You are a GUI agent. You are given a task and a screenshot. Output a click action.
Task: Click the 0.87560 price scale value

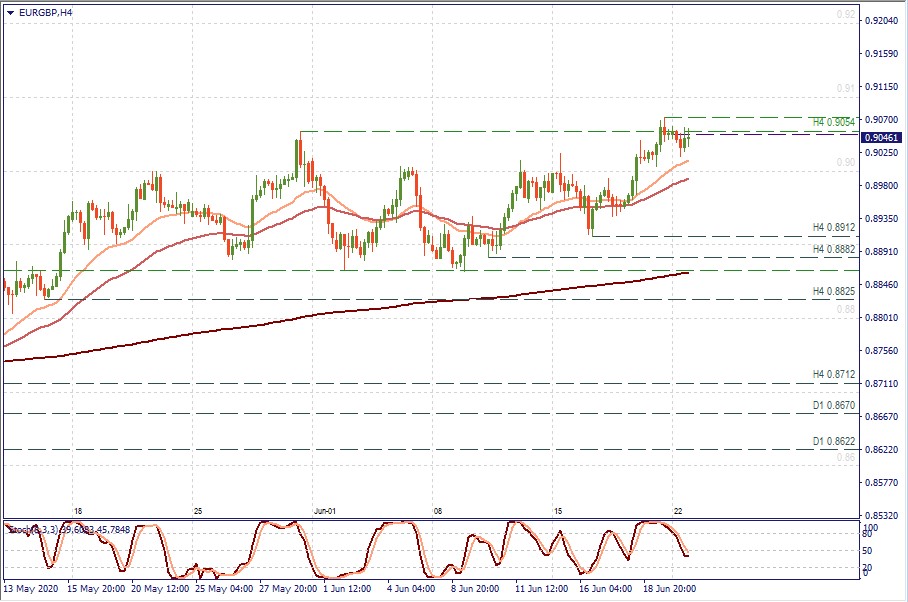coord(882,351)
